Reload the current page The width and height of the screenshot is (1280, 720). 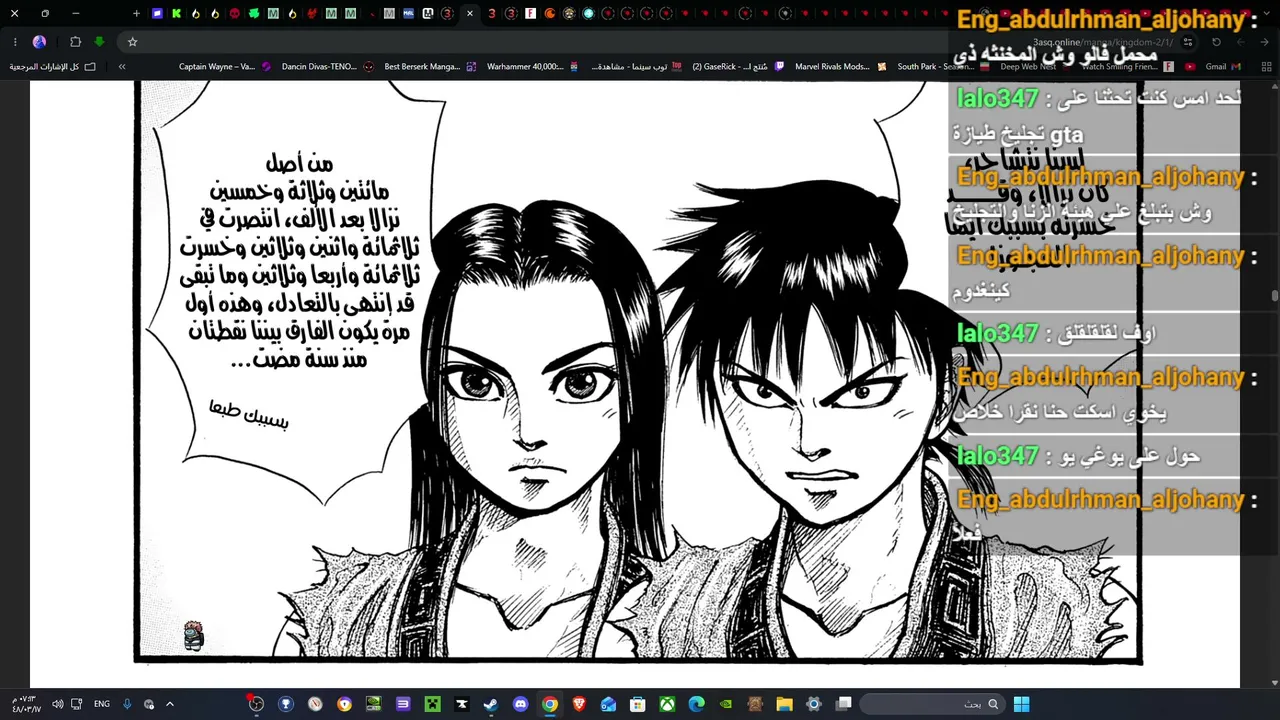pyautogui.click(x=1216, y=42)
